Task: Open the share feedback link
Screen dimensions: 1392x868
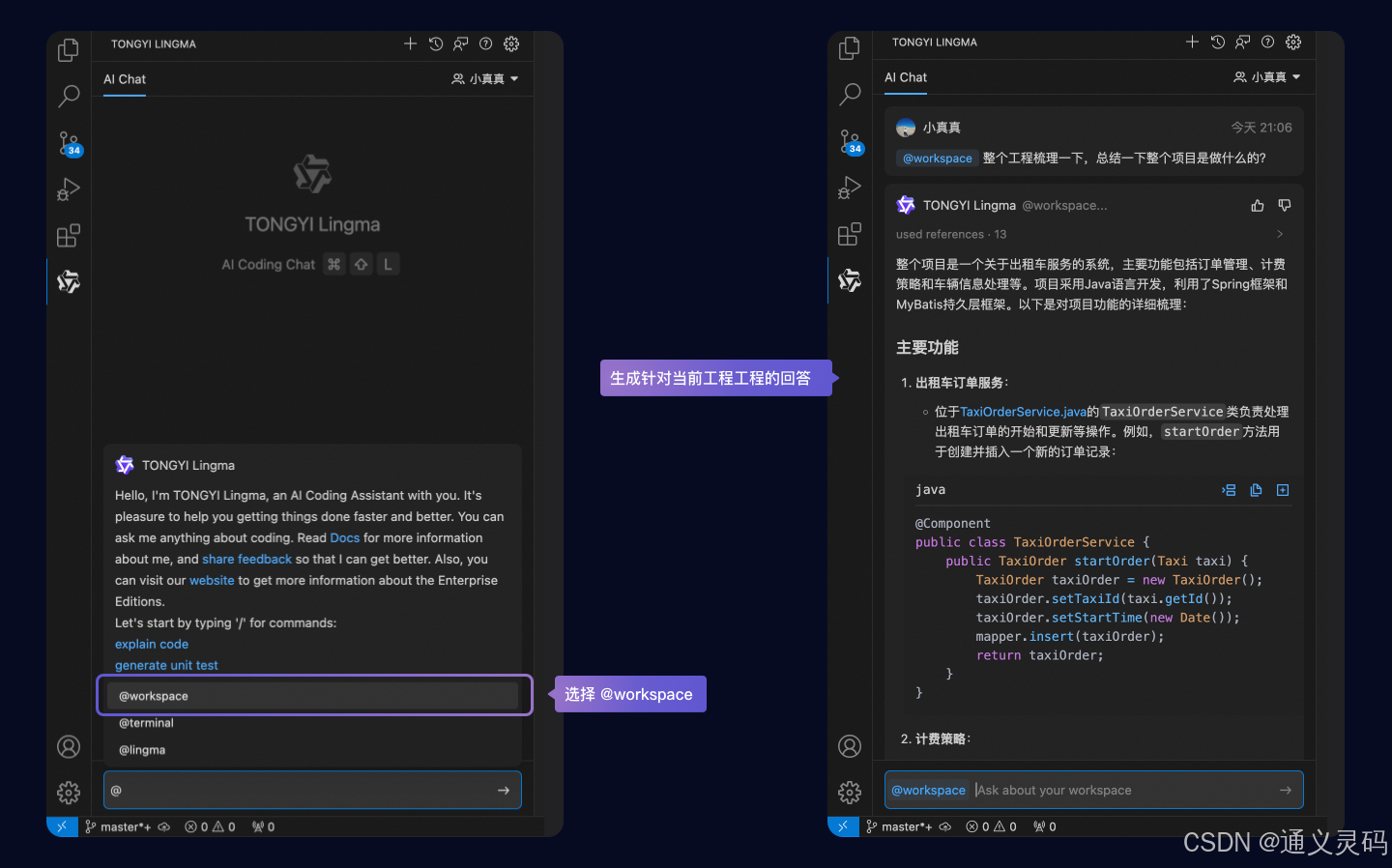Action: tap(246, 560)
